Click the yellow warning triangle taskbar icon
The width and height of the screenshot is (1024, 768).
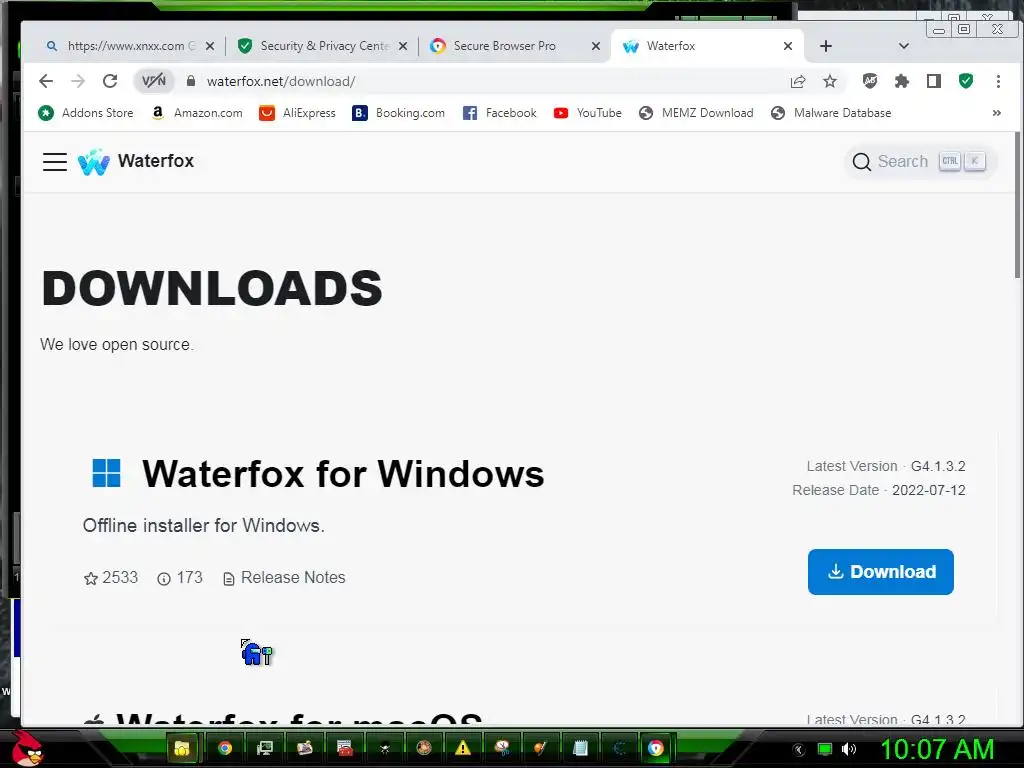[x=463, y=748]
